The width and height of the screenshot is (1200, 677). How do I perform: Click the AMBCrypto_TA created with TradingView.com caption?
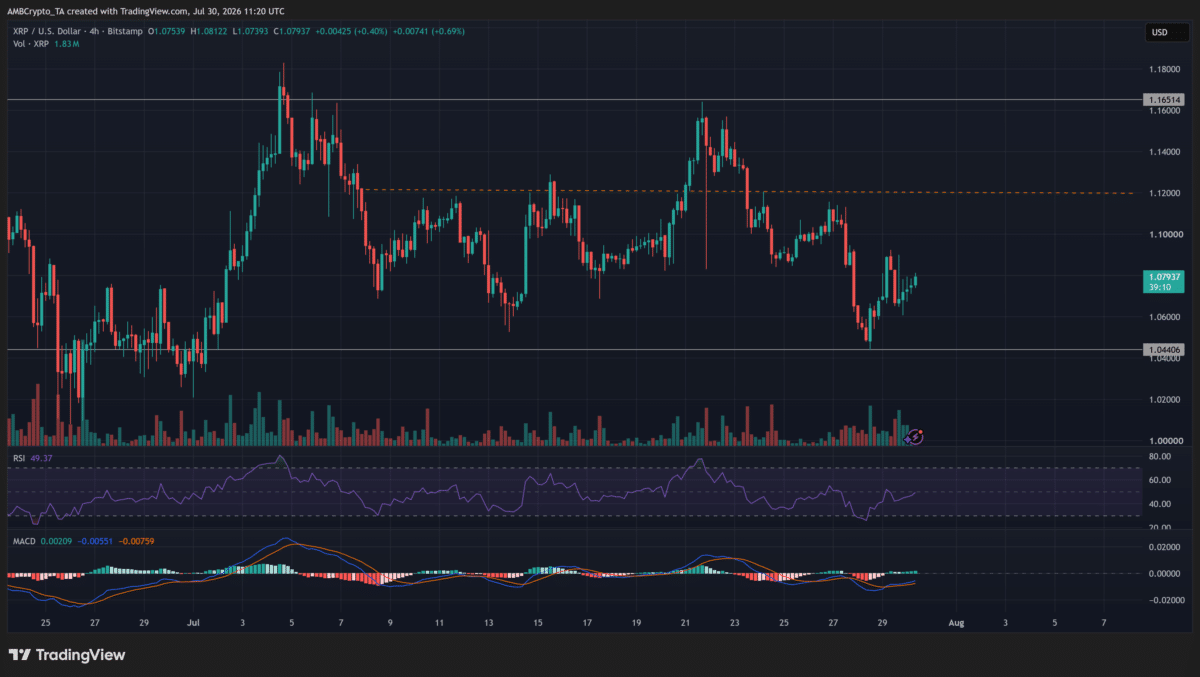(145, 11)
